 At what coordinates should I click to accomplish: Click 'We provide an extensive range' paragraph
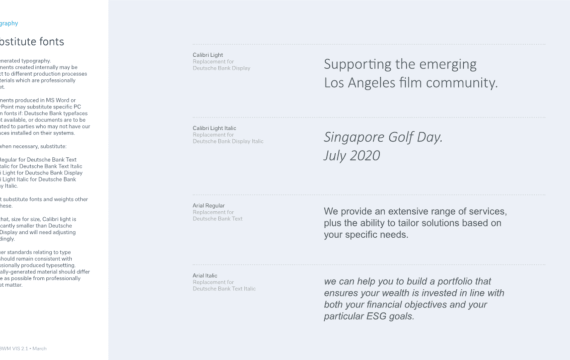pos(415,223)
